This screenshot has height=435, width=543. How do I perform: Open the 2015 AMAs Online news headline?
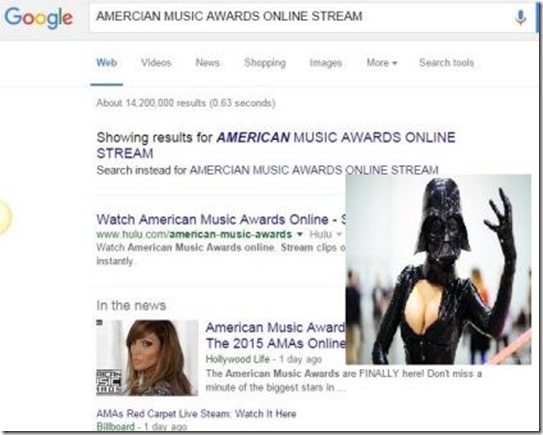pyautogui.click(x=276, y=335)
